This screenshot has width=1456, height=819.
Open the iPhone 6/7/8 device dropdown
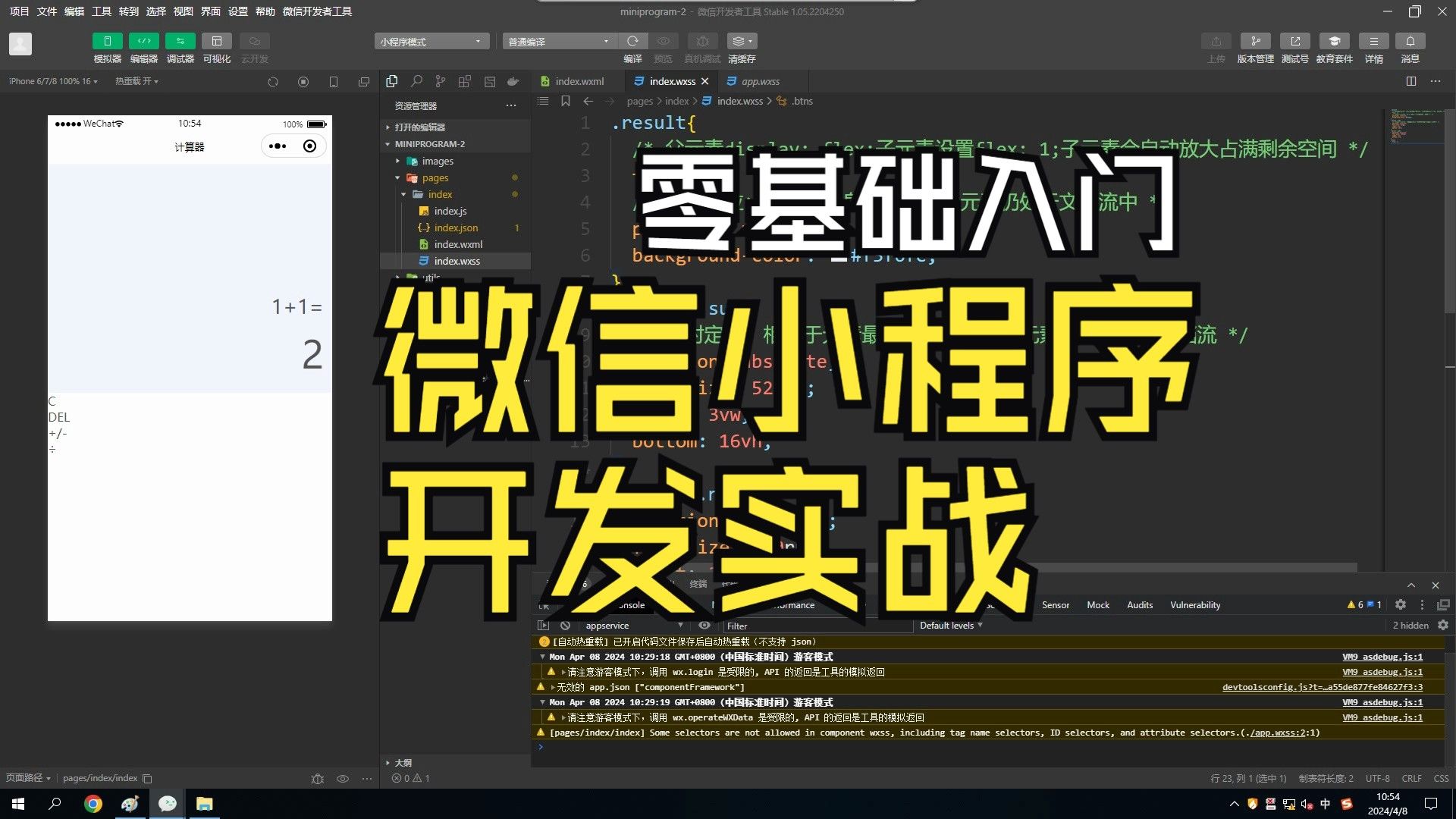pyautogui.click(x=53, y=81)
